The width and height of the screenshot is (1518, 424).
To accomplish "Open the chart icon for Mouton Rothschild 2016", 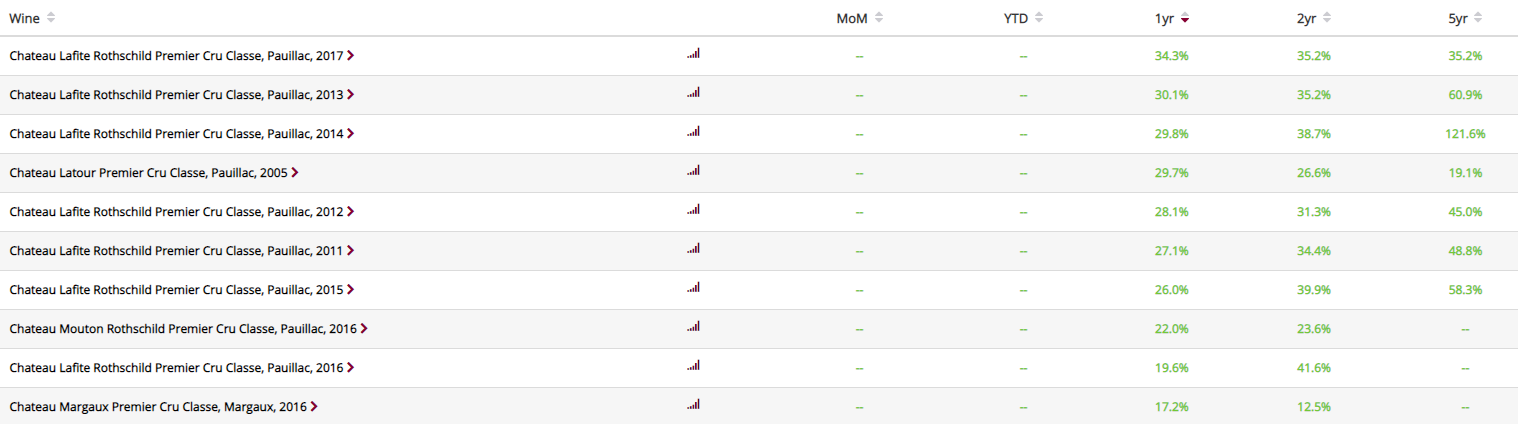I will (x=693, y=327).
